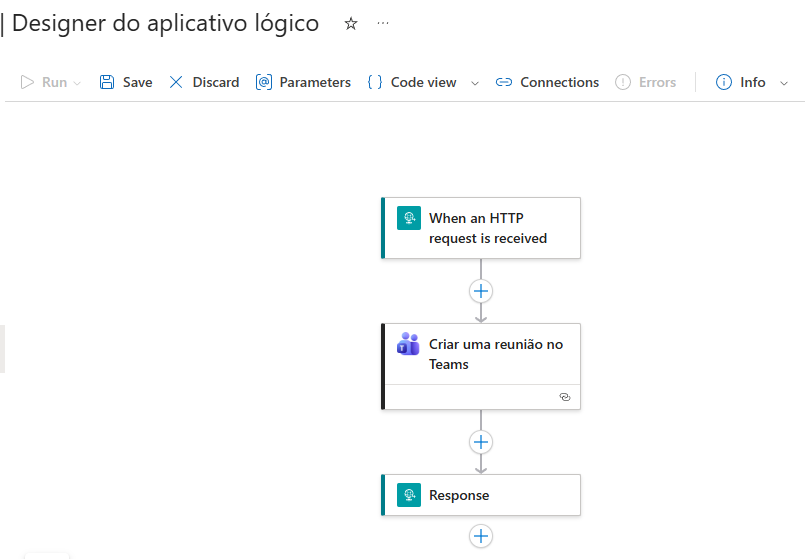Select the 'Criar uma reunião no Teams' card
The image size is (805, 559).
pyautogui.click(x=496, y=354)
